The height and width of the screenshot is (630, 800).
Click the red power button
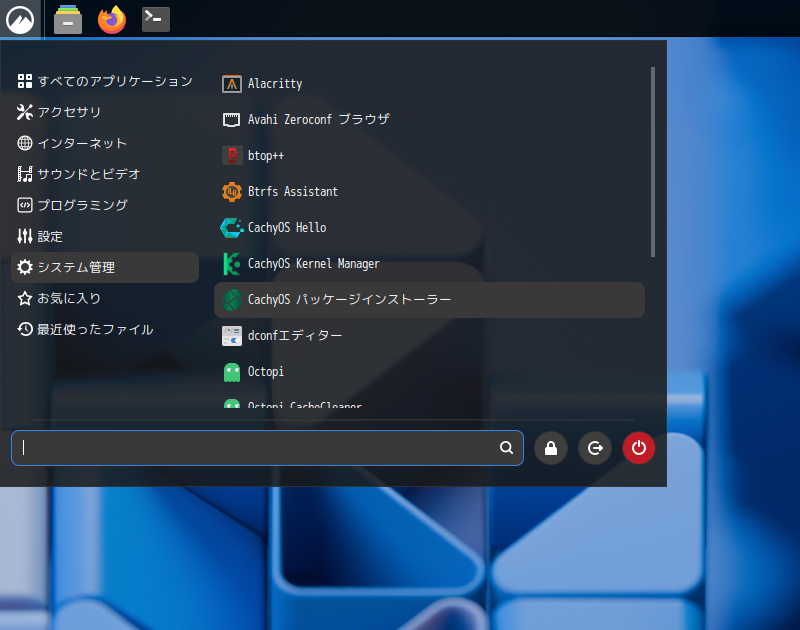pyautogui.click(x=638, y=448)
